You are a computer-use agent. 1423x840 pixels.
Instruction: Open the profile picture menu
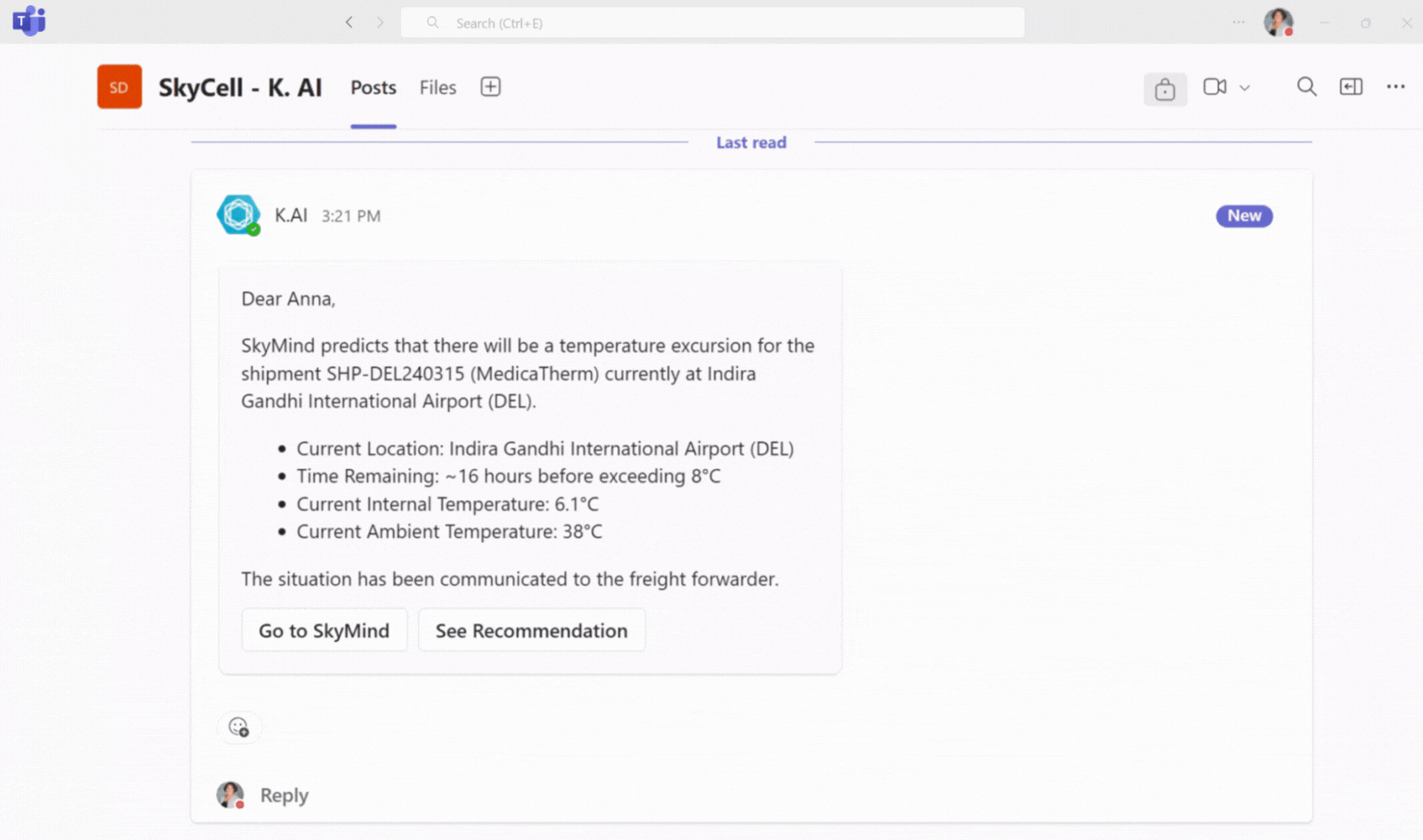coord(1278,22)
